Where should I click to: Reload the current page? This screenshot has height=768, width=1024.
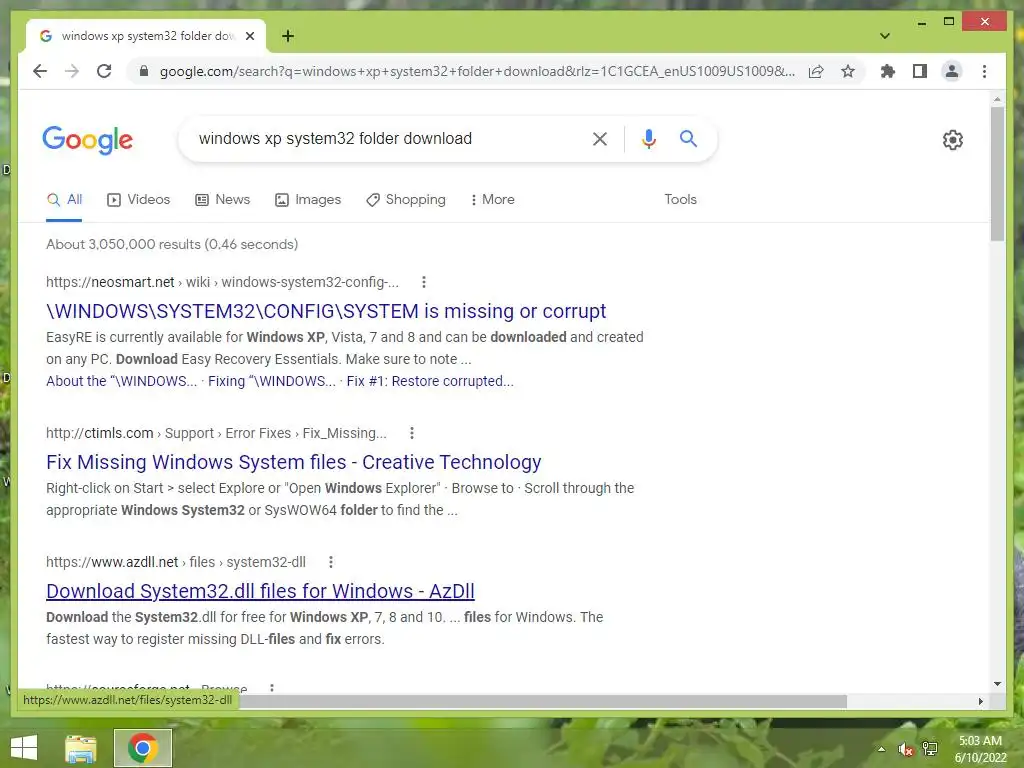click(x=104, y=71)
